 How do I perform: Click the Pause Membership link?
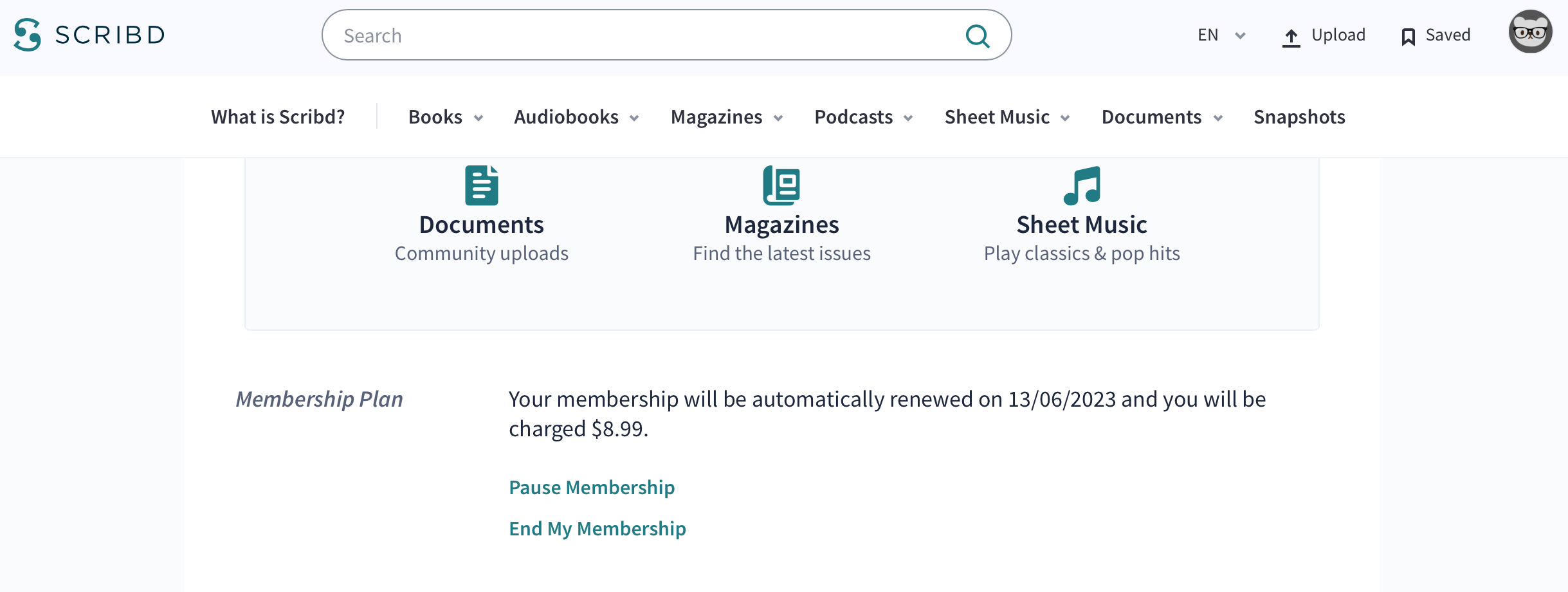(592, 488)
